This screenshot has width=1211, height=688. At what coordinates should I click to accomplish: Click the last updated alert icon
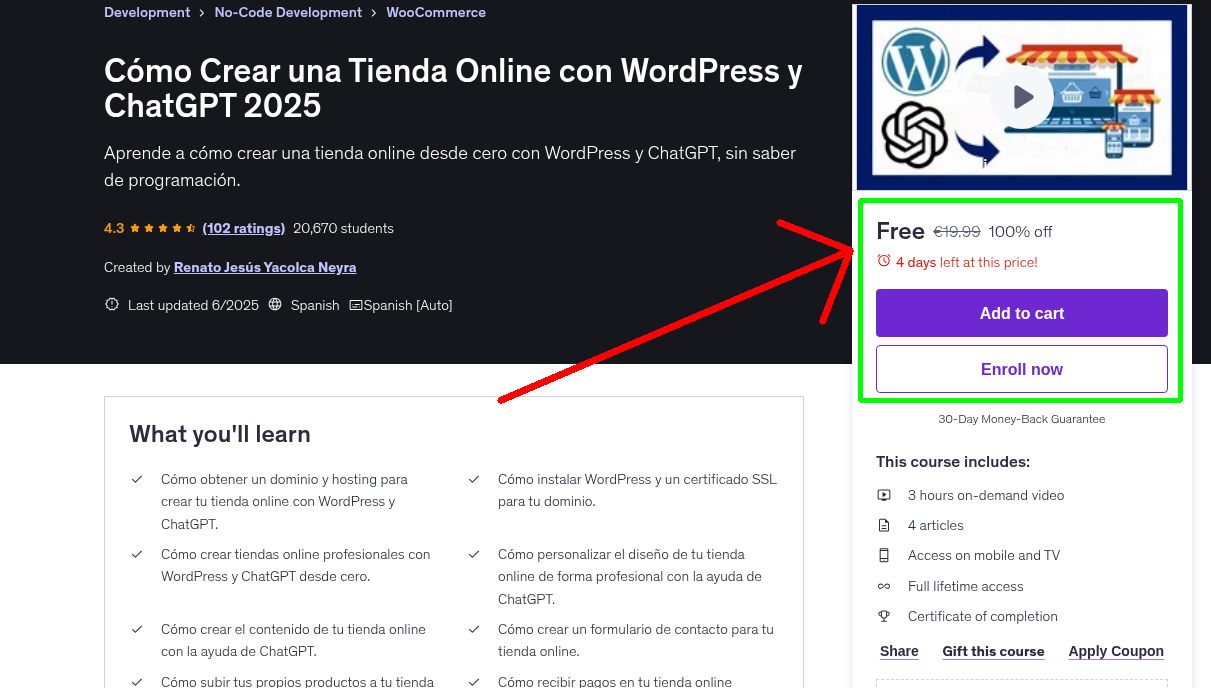click(x=112, y=305)
